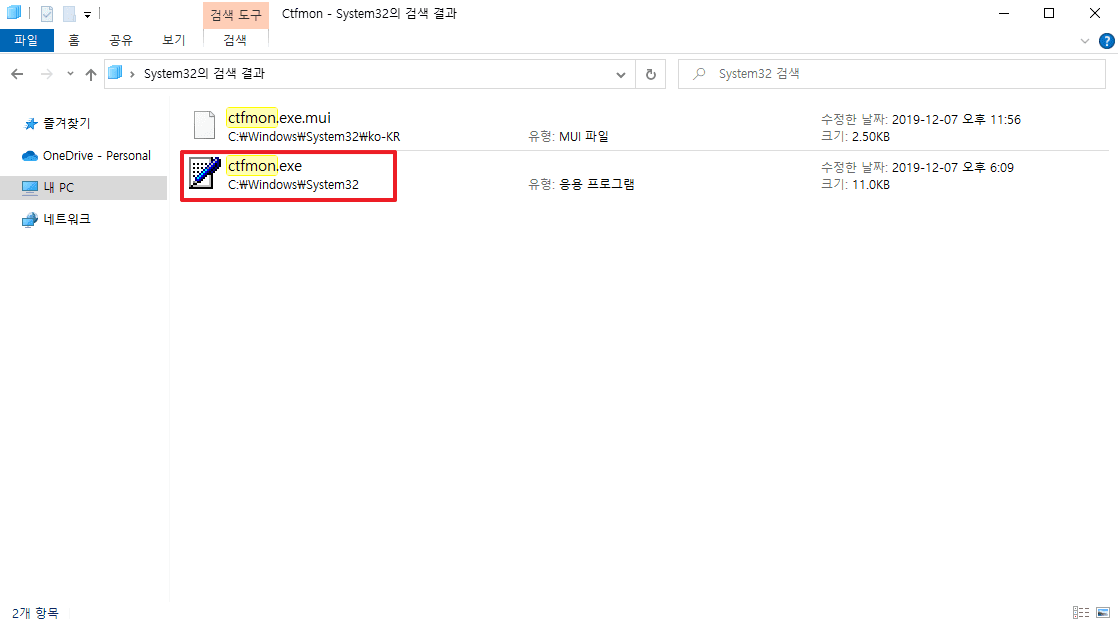Image resolution: width=1118 pixels, height=624 pixels.
Task: Click the Network icon in sidebar
Action: 30,220
